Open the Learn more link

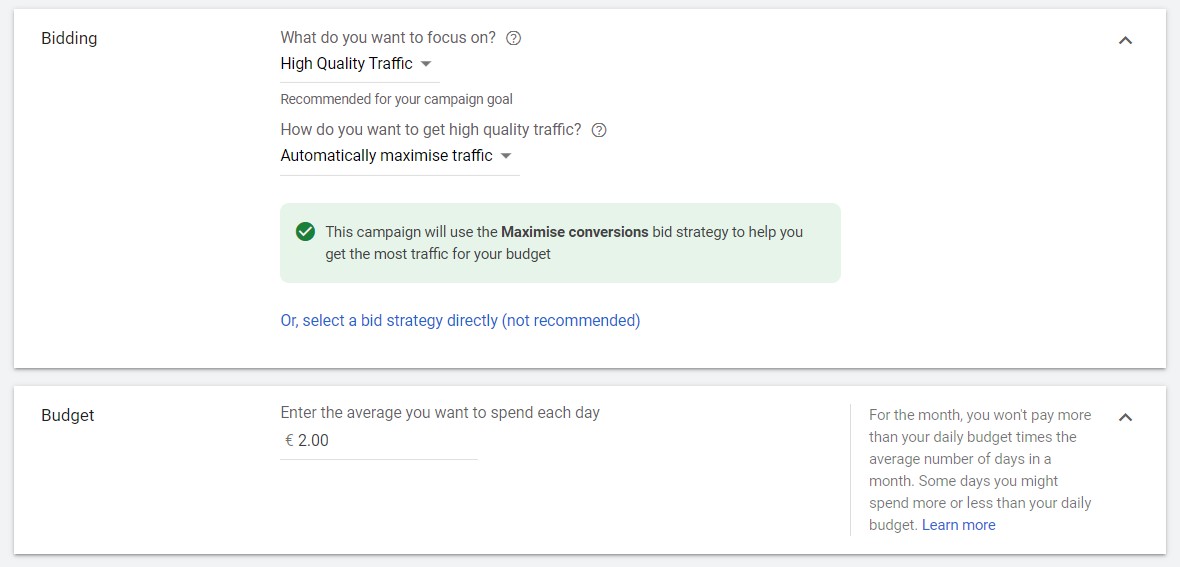coord(958,525)
